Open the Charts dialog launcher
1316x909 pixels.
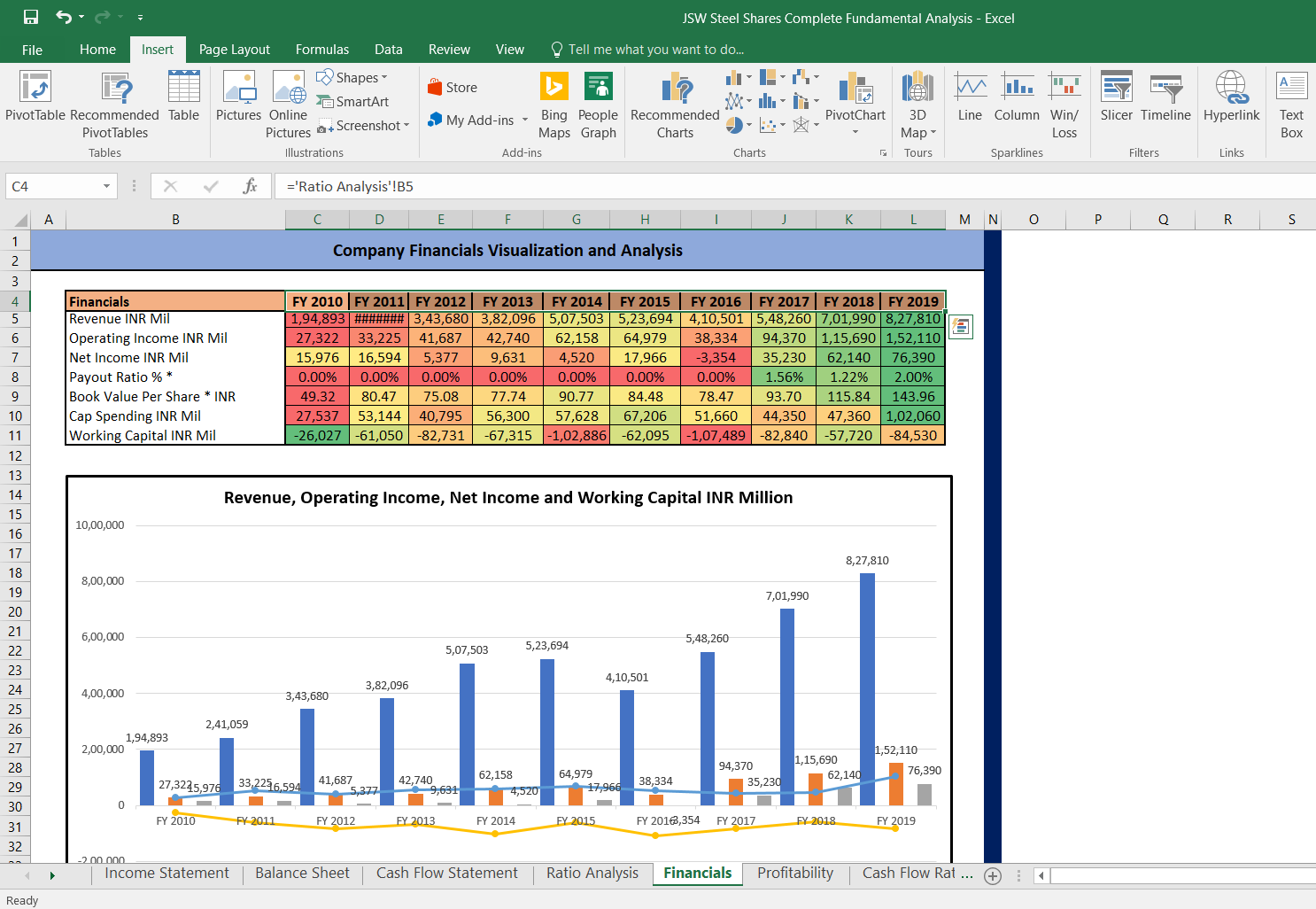[883, 153]
